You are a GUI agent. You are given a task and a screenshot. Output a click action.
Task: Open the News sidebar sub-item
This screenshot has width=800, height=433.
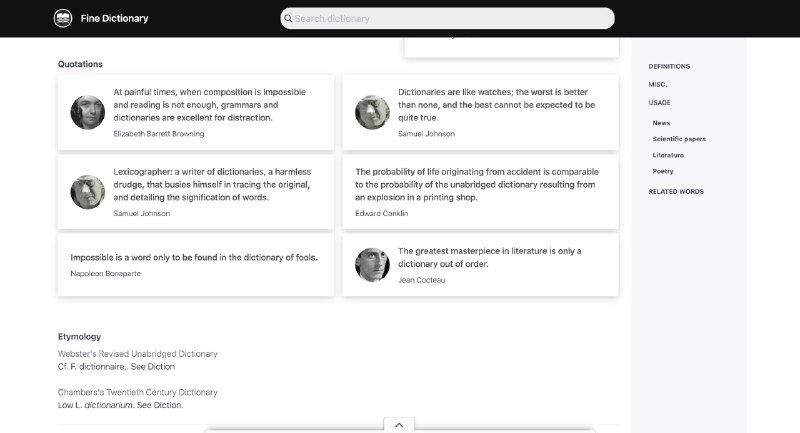(x=661, y=123)
